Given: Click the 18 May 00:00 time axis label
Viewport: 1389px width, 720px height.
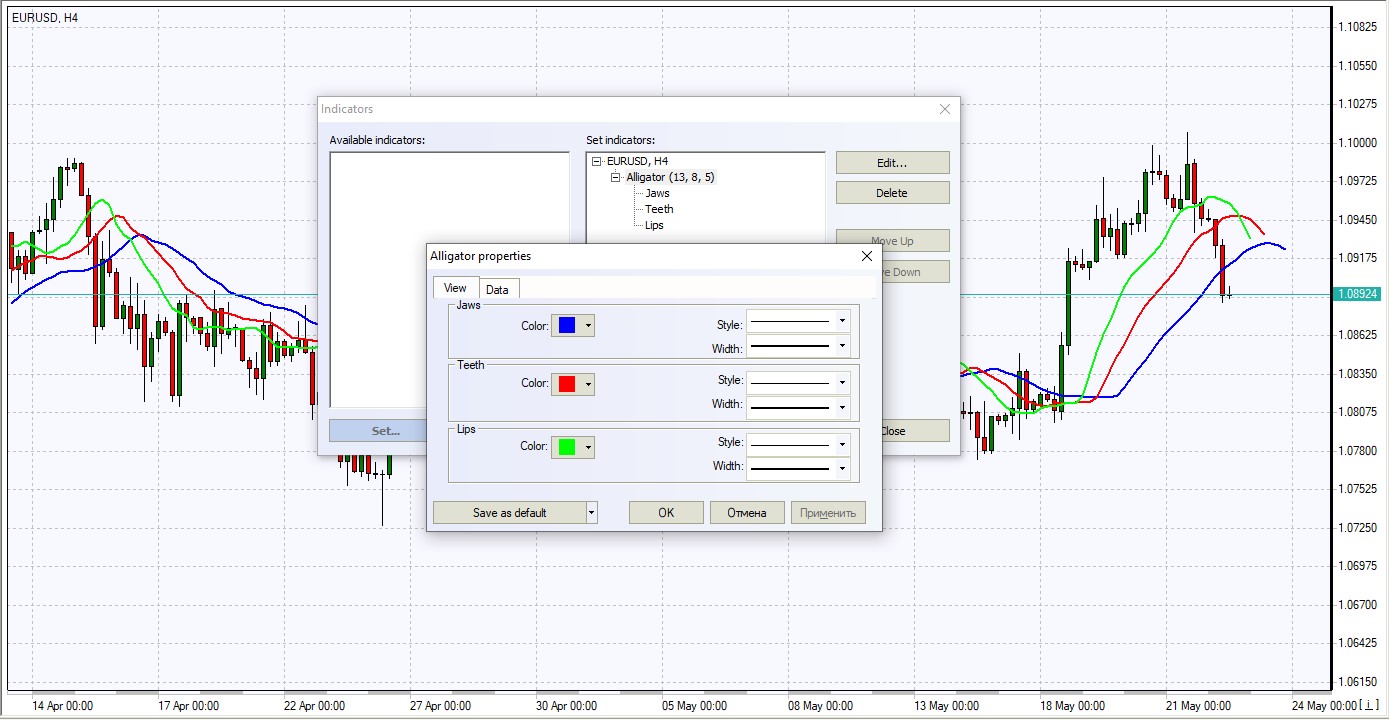Looking at the screenshot, I should [1072, 706].
